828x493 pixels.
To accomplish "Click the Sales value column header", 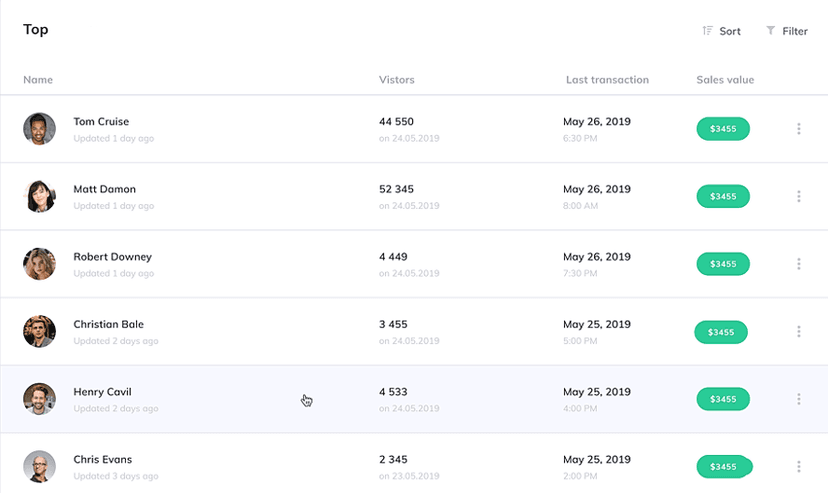I will 725,80.
